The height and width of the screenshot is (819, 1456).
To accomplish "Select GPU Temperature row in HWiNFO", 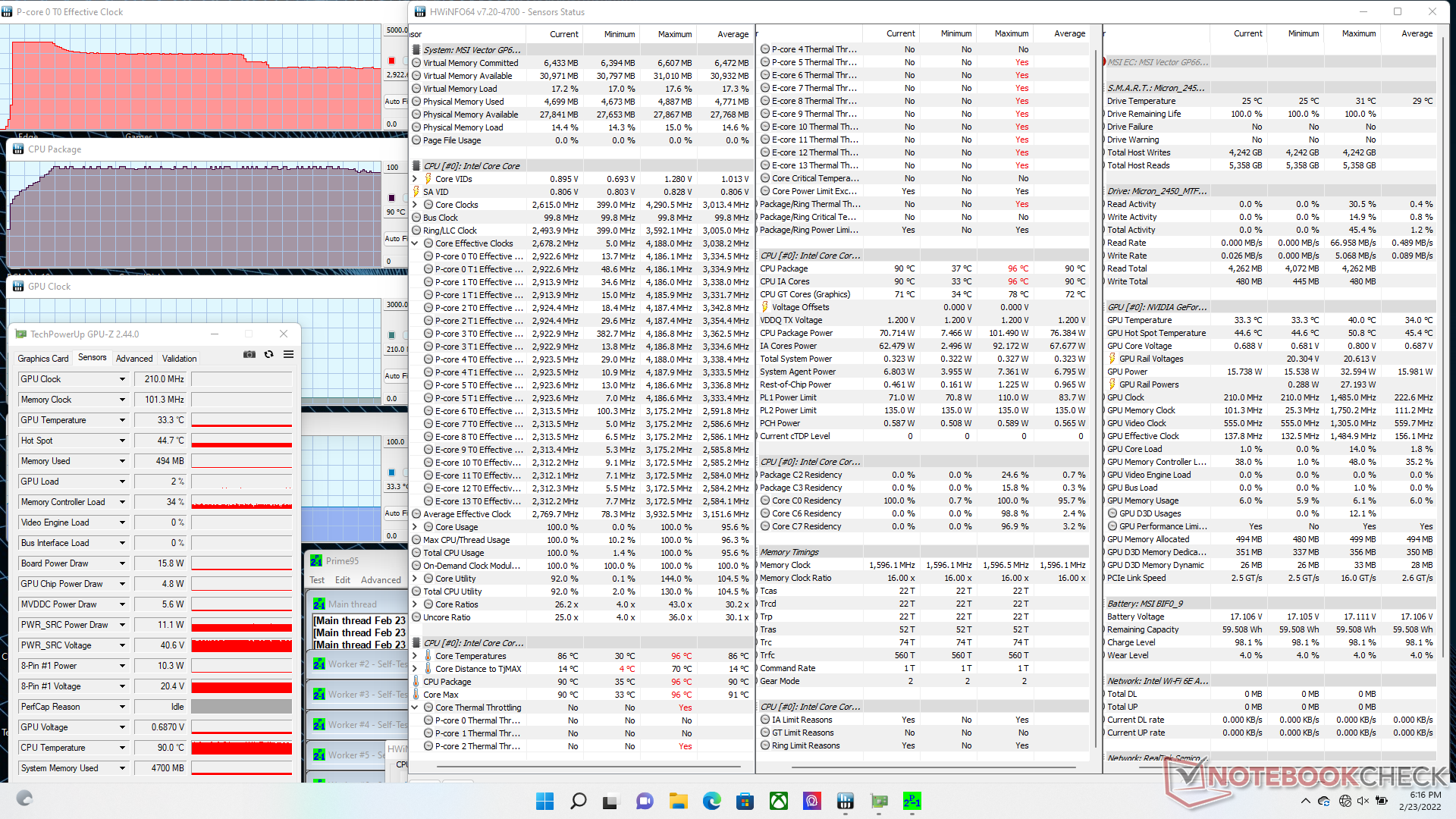I will 1271,320.
